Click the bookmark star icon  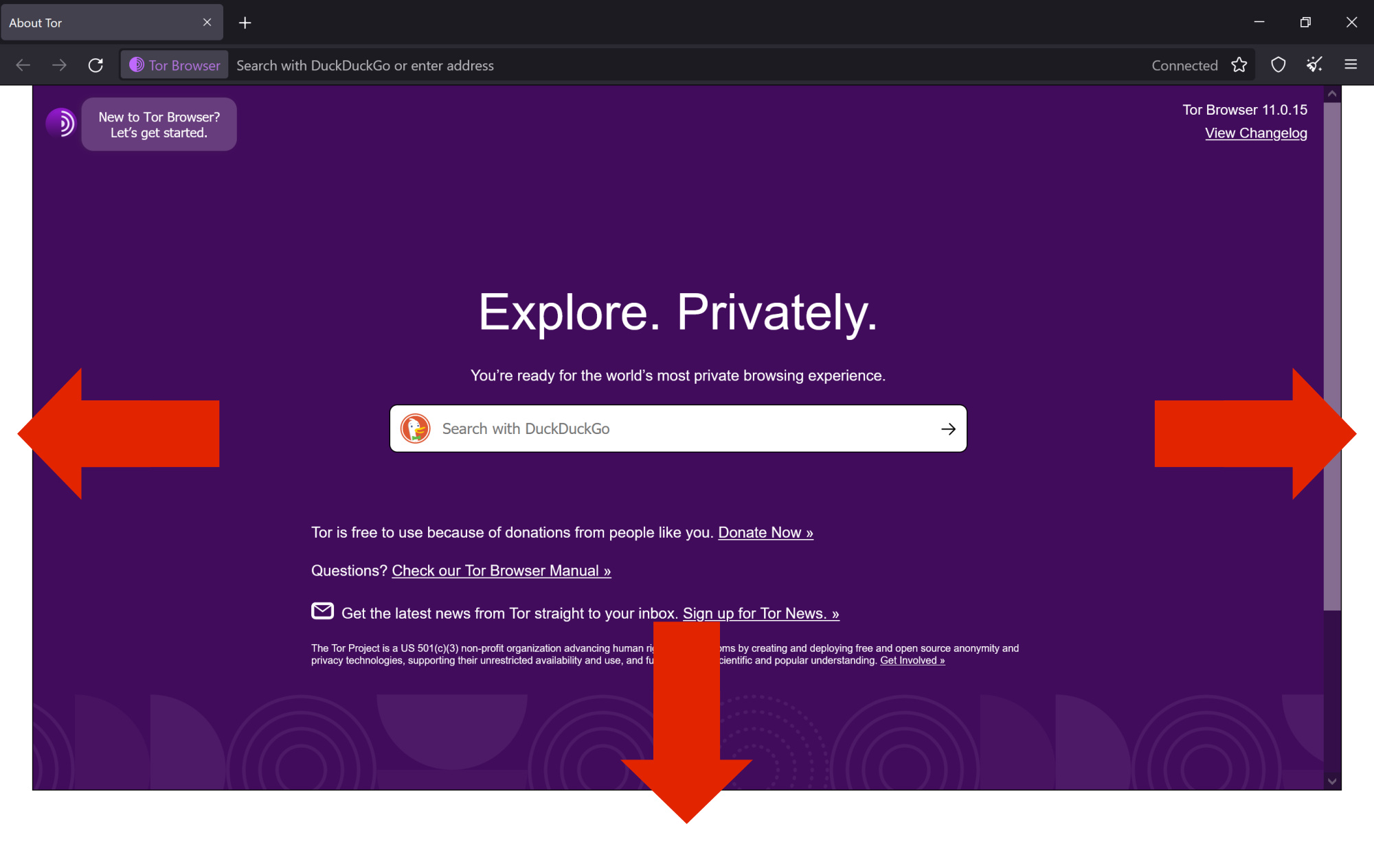pos(1238,65)
